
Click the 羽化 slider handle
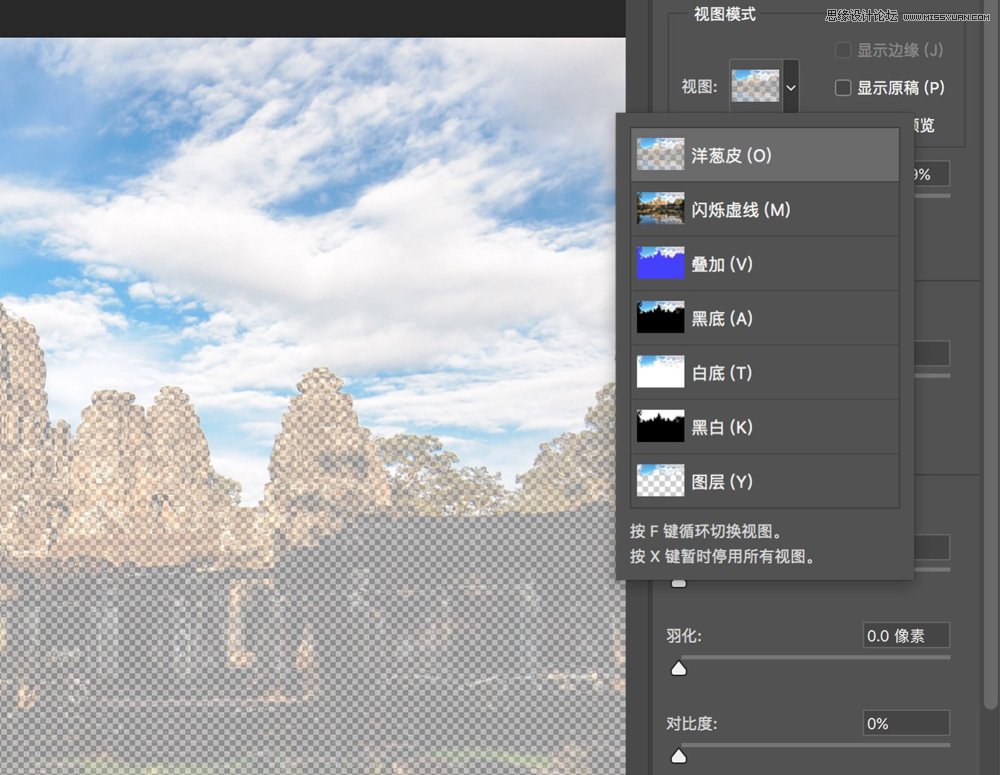[x=679, y=668]
